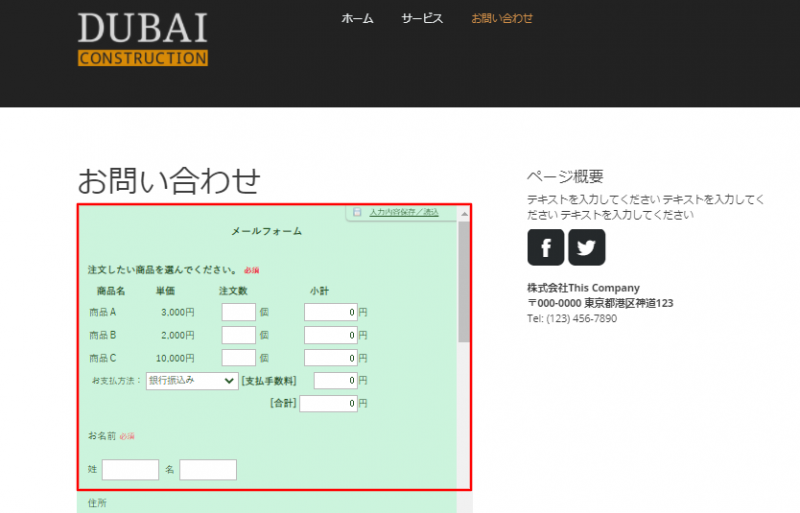Click the 商品A order quantity field
Image resolution: width=800 pixels, height=513 pixels.
click(x=238, y=312)
